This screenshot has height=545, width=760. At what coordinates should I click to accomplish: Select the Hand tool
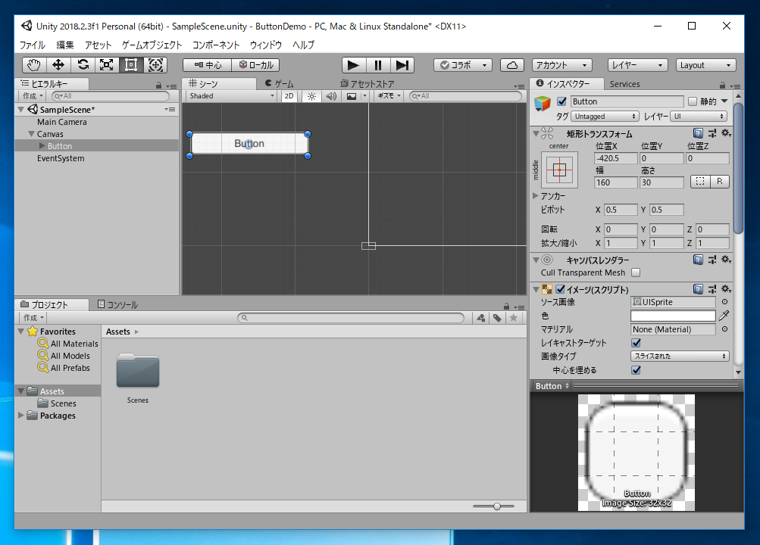tap(34, 65)
